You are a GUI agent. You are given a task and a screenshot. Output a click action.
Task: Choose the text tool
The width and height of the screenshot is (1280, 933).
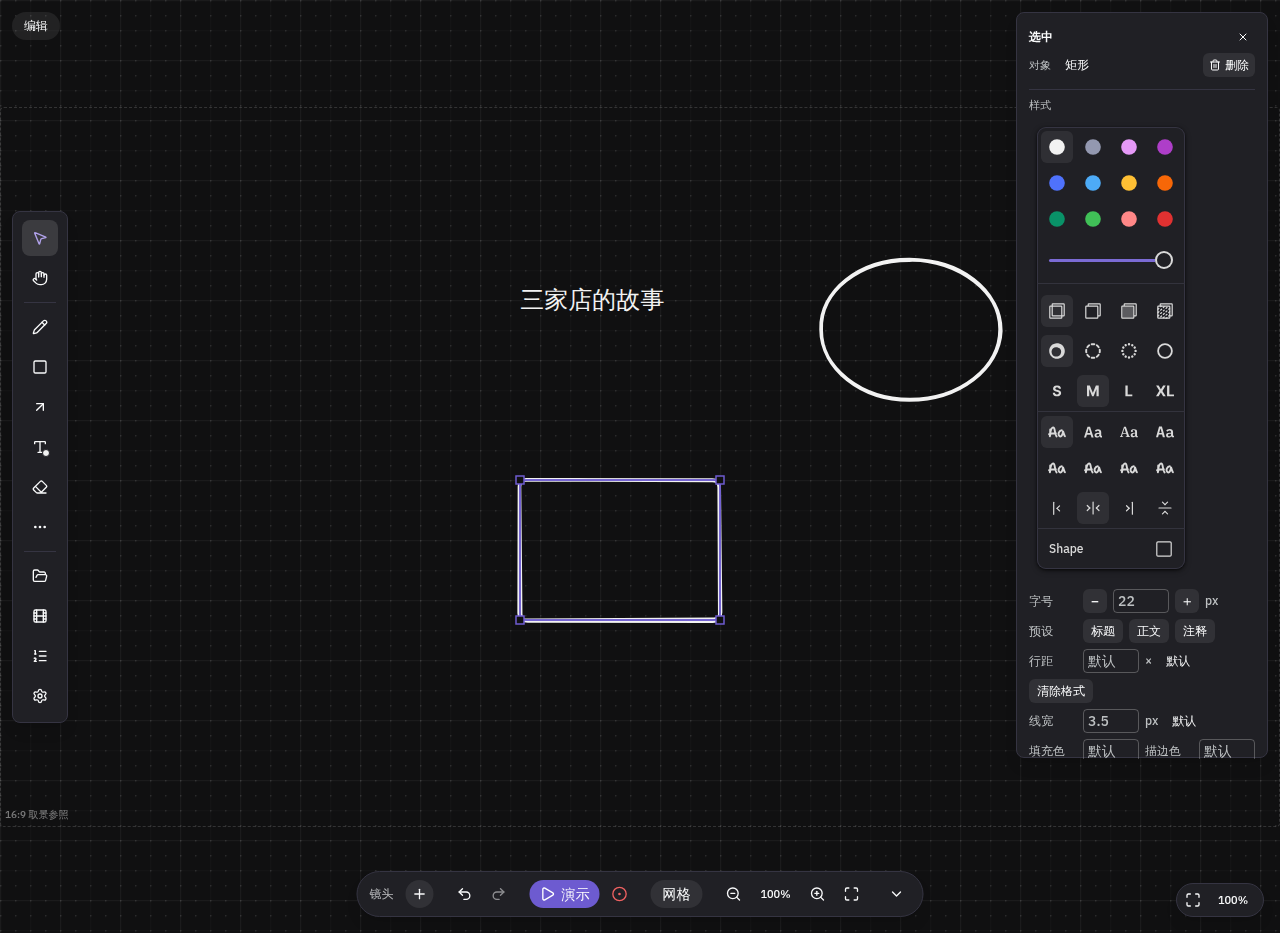[40, 447]
